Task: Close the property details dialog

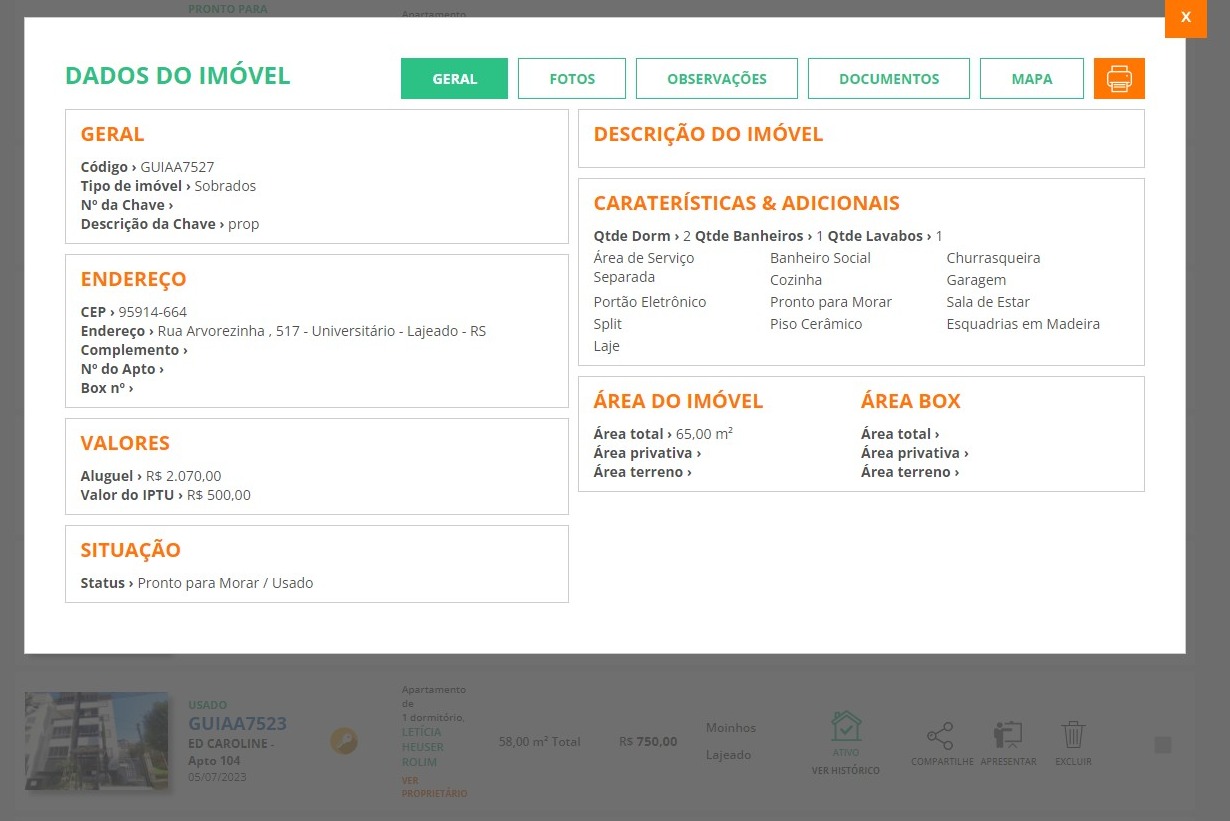Action: 1185,18
